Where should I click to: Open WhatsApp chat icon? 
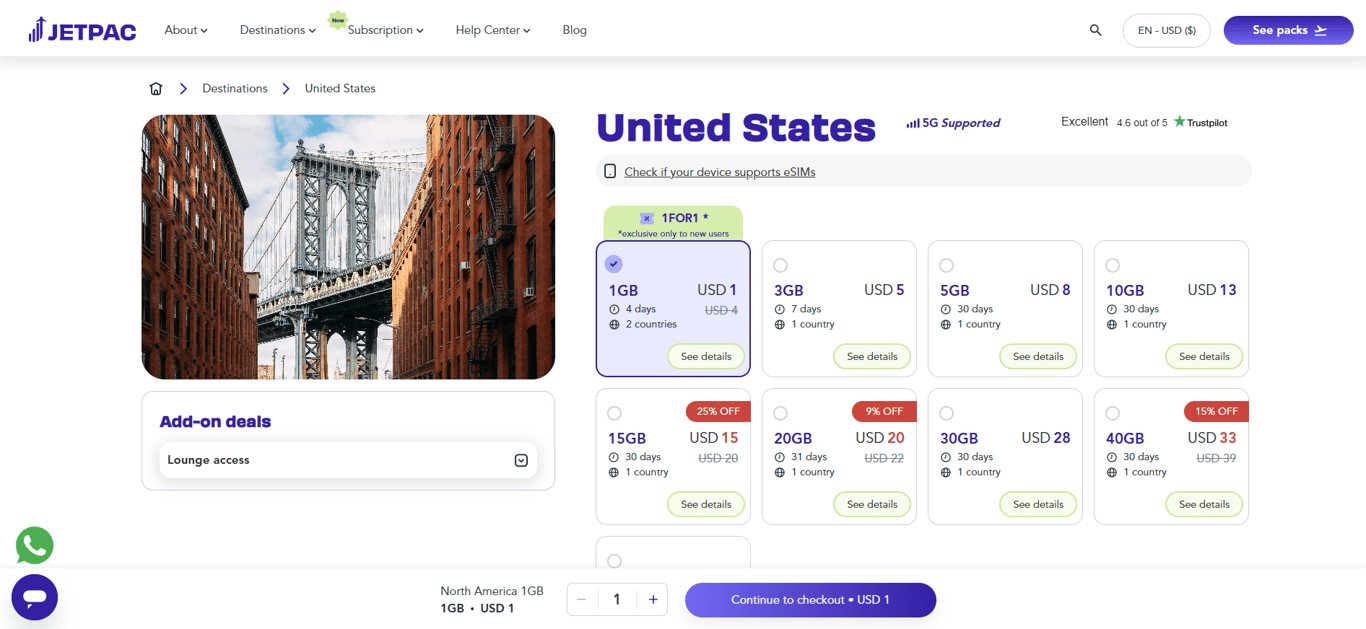click(34, 545)
